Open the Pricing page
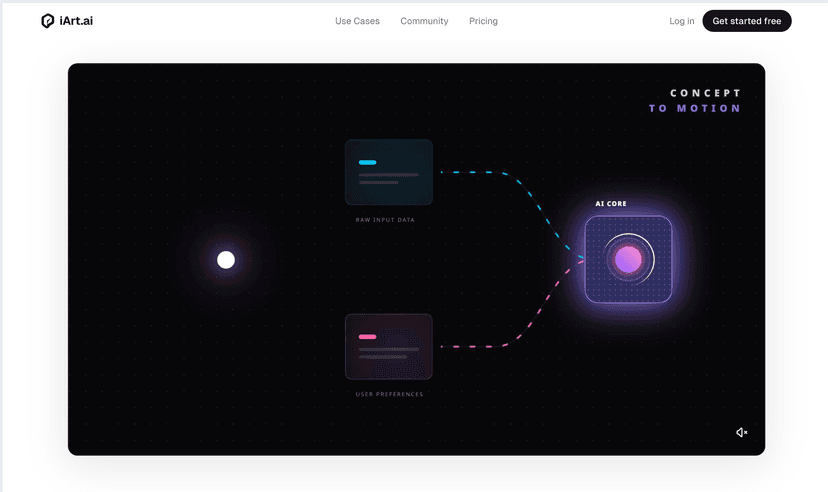 click(x=483, y=21)
